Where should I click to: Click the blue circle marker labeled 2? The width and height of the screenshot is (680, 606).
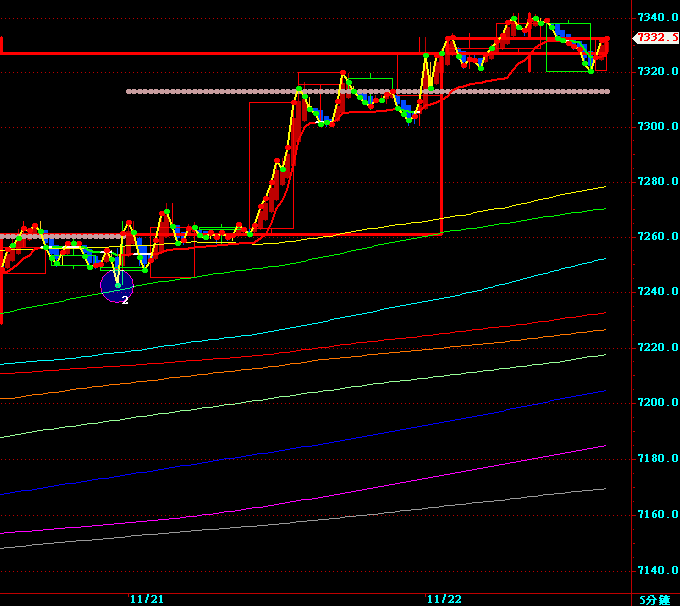[x=117, y=287]
